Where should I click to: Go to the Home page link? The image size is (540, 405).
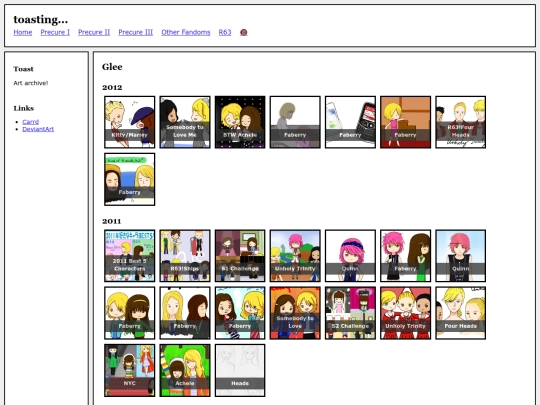[23, 32]
